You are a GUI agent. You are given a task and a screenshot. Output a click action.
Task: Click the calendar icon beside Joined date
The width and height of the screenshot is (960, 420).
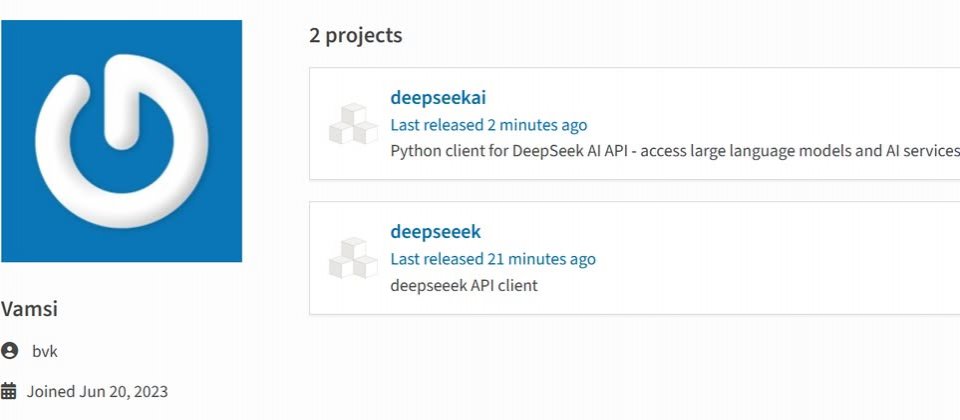(x=9, y=391)
